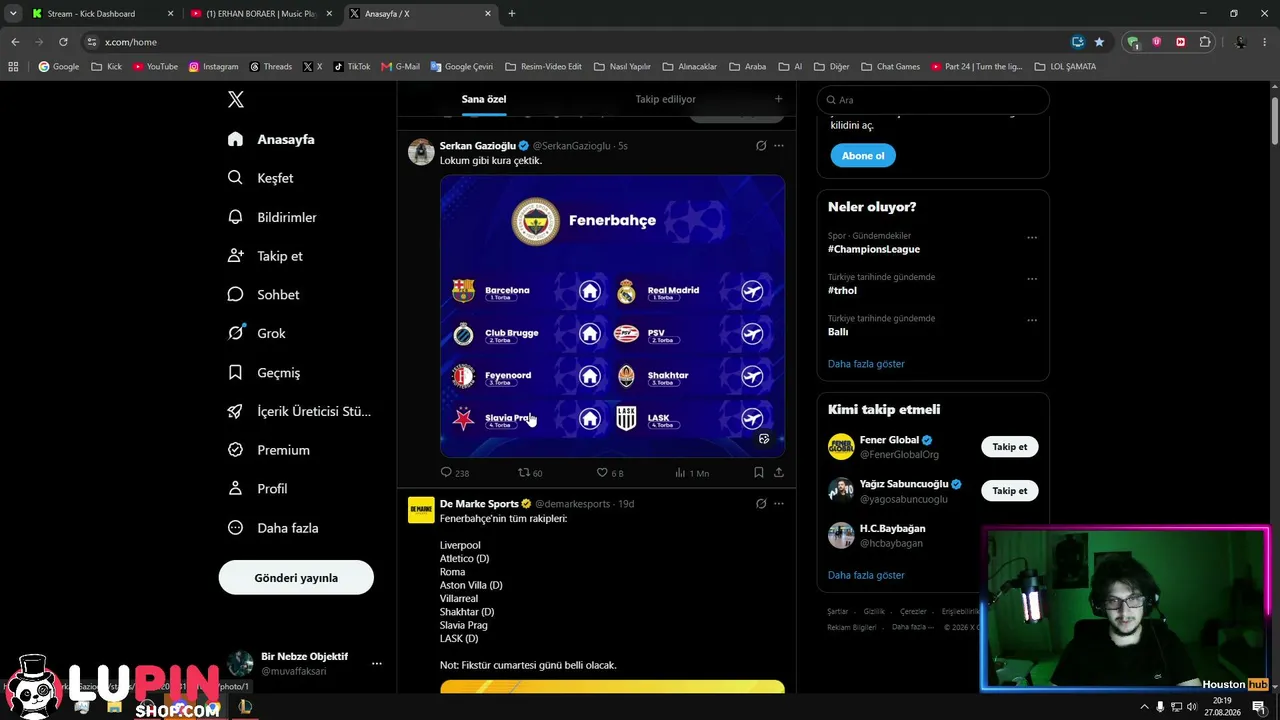
Task: Switch to Stream - Kick Dashboard browser tab
Action: (102, 14)
